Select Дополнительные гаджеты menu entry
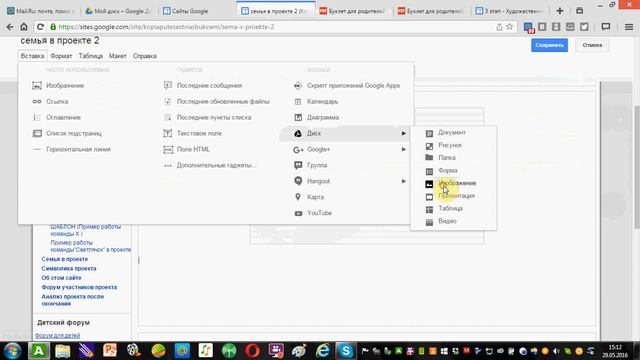Viewport: 640px width, 360px height. [x=216, y=165]
